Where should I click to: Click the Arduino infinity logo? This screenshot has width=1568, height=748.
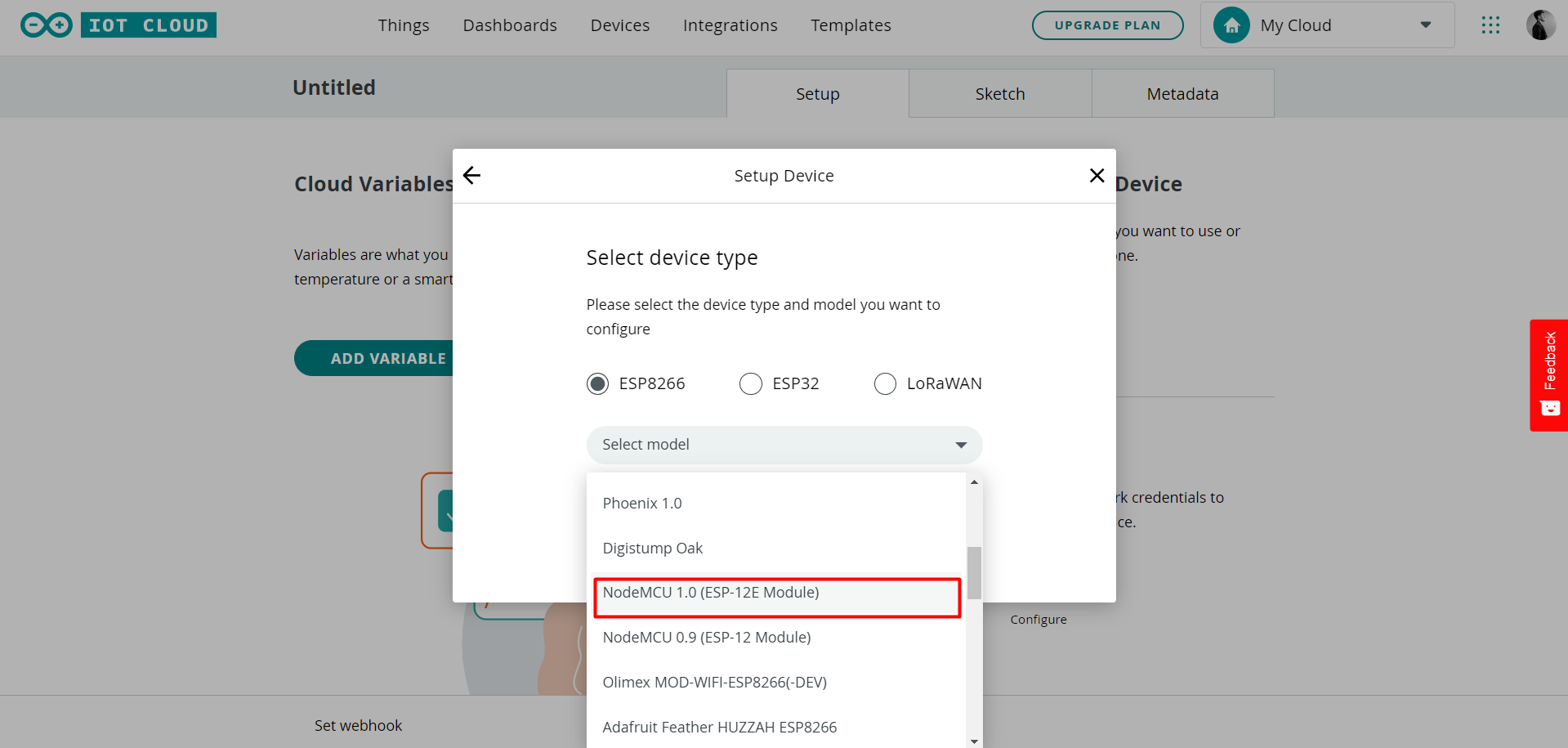[x=47, y=25]
